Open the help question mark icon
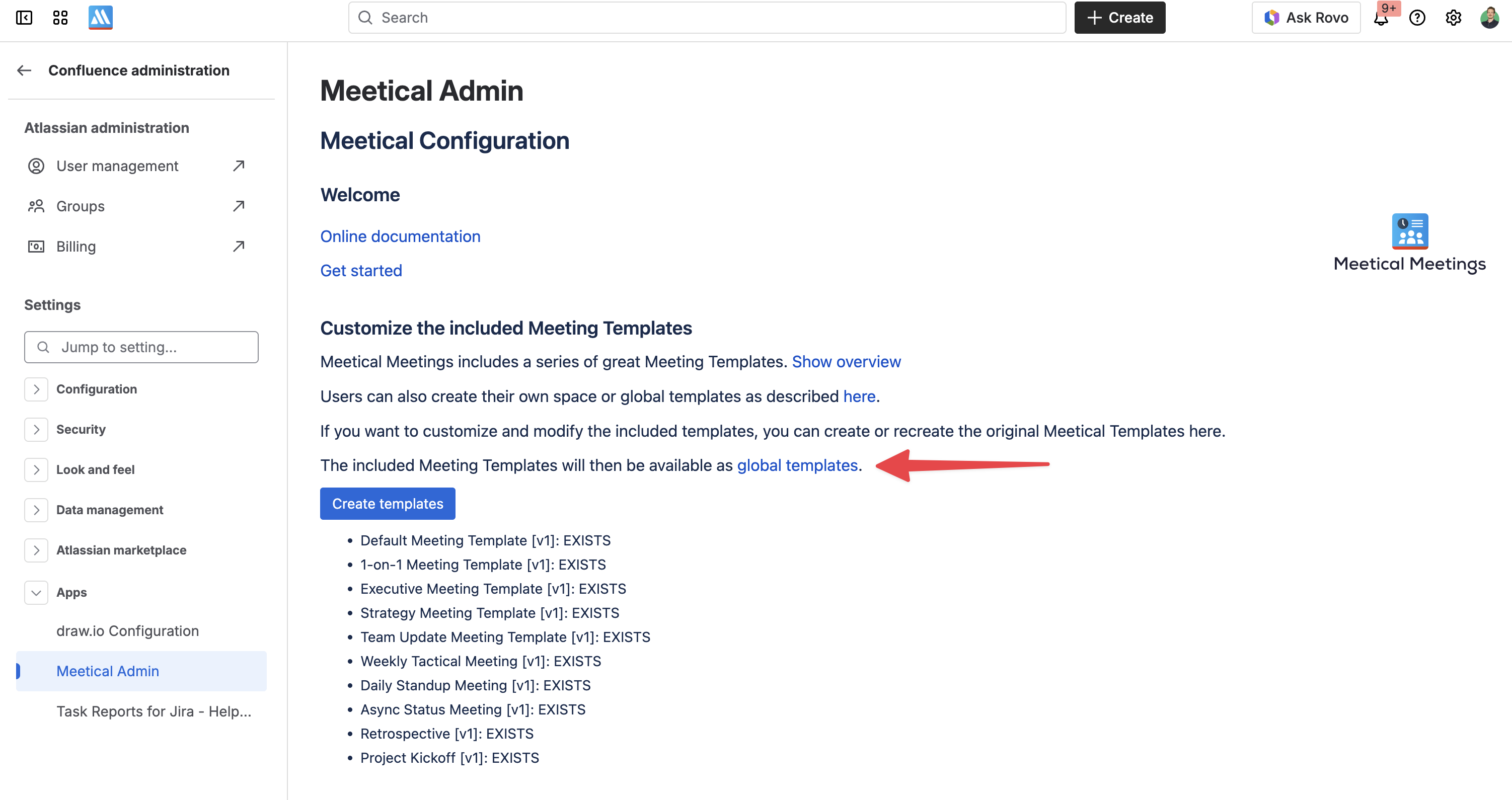 point(1417,18)
